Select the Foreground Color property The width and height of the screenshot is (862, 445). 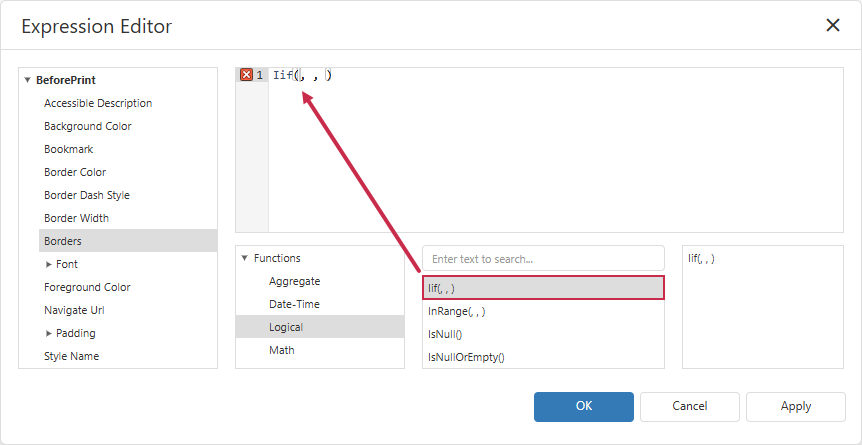coord(128,287)
